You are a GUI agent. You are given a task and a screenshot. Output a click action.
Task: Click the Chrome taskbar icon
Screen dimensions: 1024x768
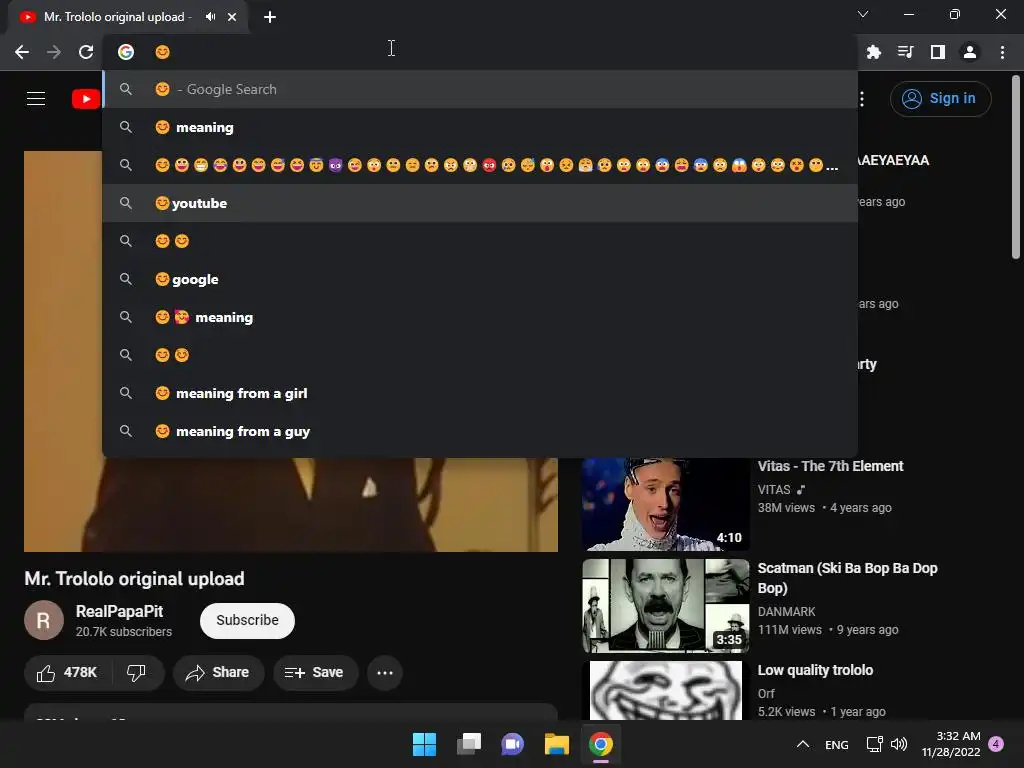[601, 744]
